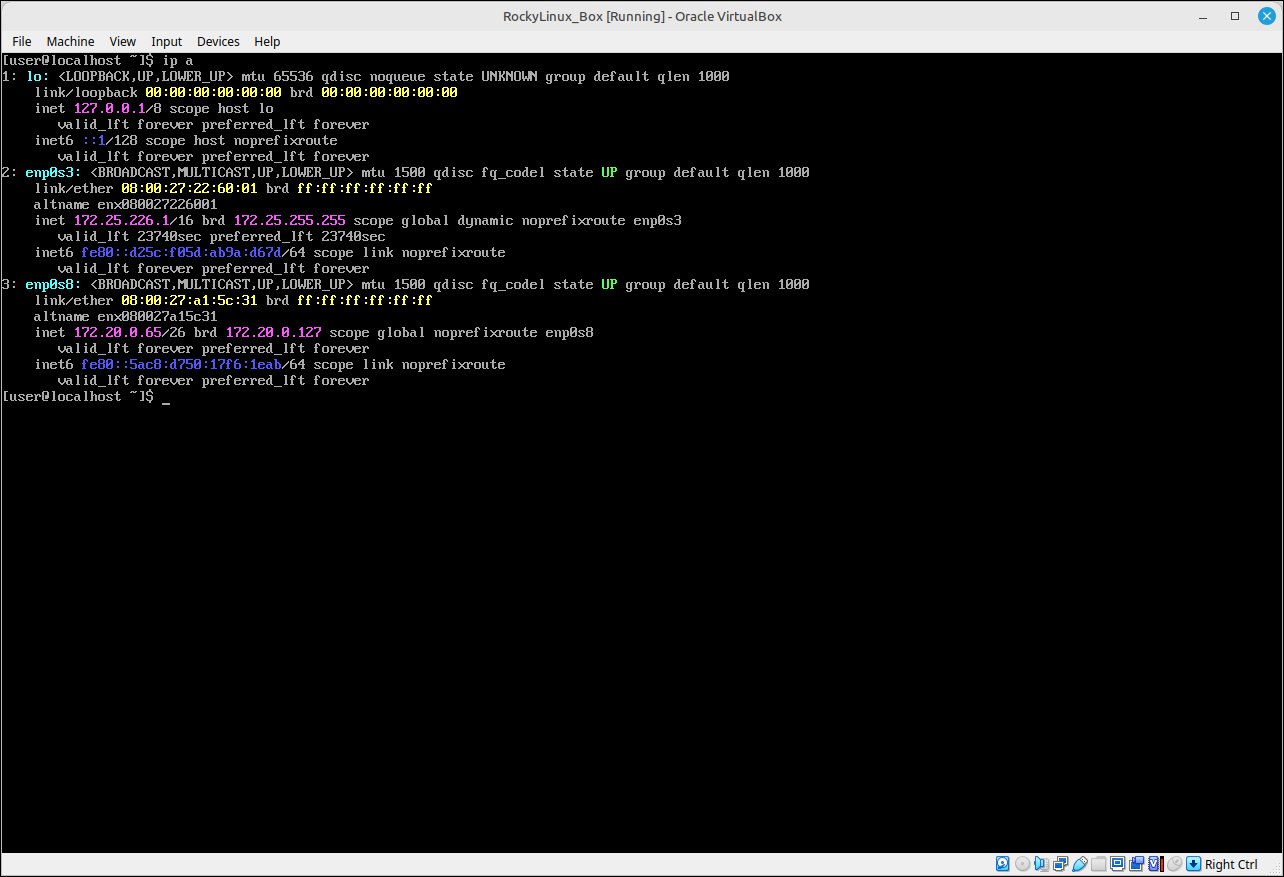
Task: Click the text altname enx080027226001
Action: (x=126, y=204)
